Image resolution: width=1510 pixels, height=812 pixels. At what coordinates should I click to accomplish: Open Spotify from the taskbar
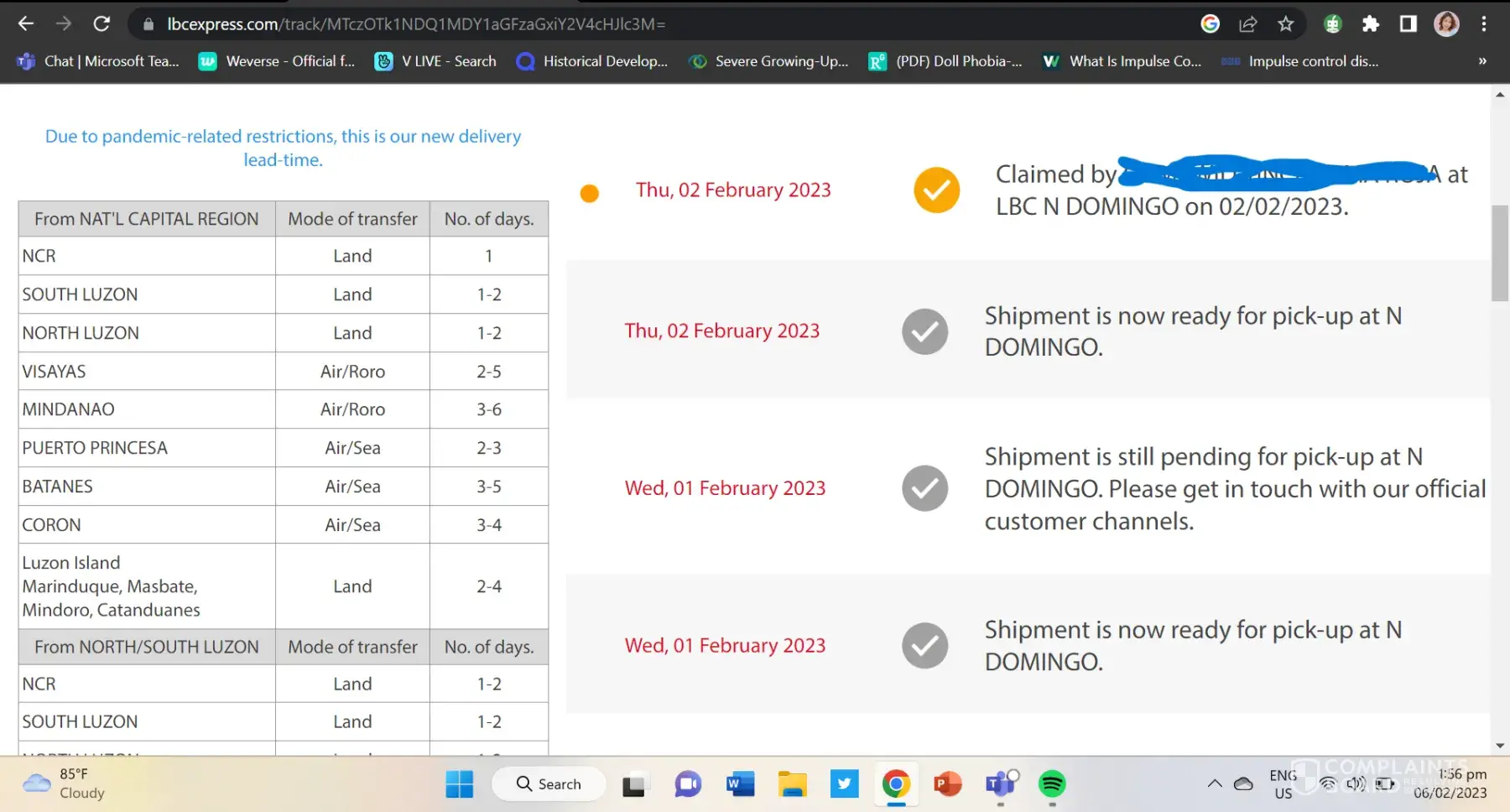(x=1051, y=784)
